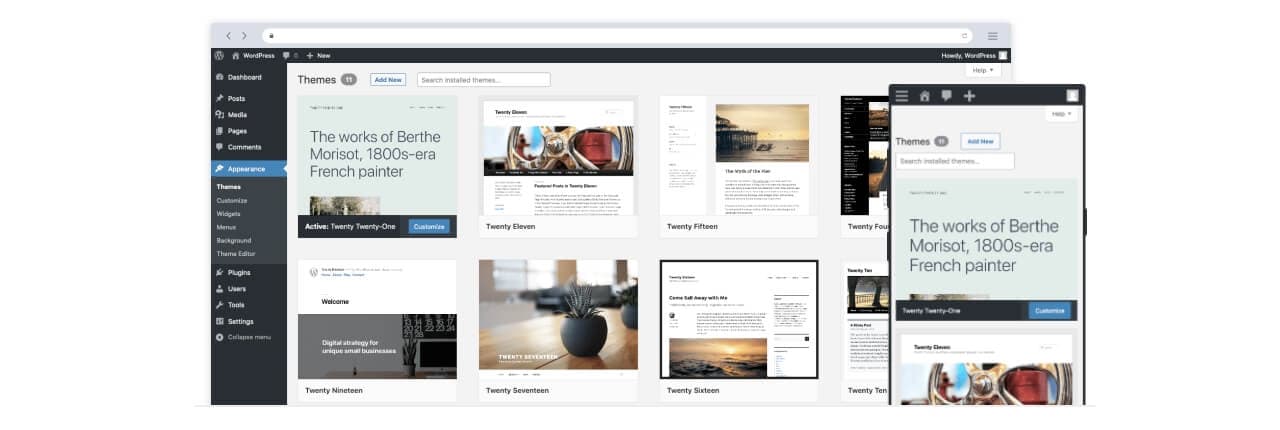Click the browser back arrow
Viewport: 1280px width, 430px height.
click(228, 36)
